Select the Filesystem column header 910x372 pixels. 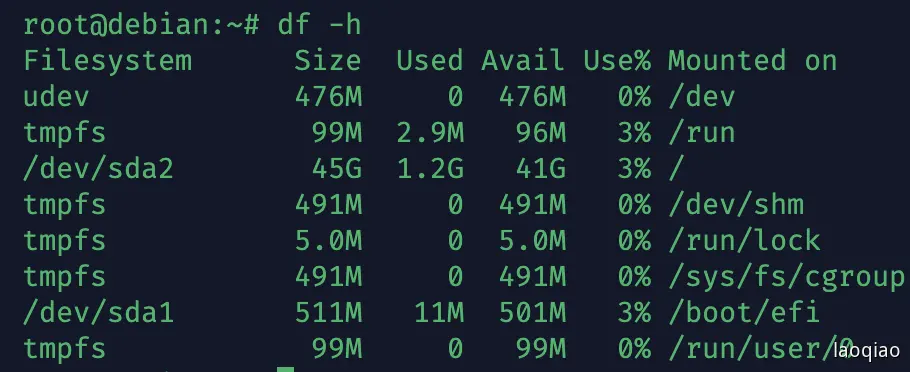tap(107, 61)
